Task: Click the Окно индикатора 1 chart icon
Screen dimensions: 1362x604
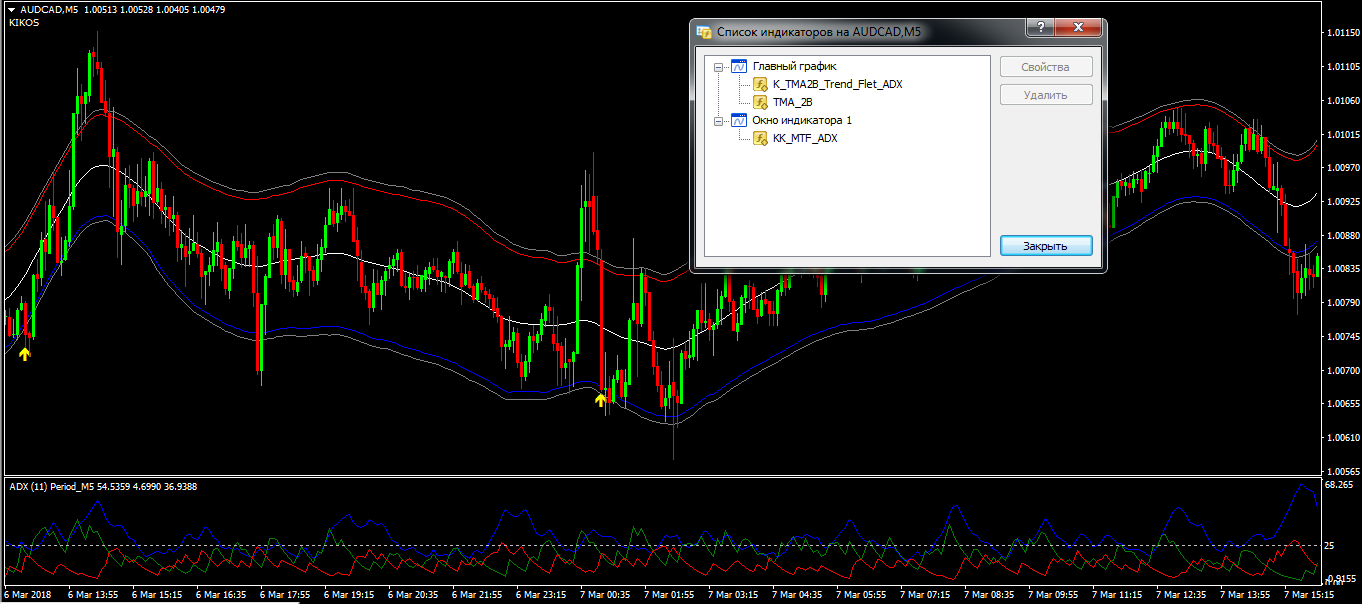Action: 739,120
